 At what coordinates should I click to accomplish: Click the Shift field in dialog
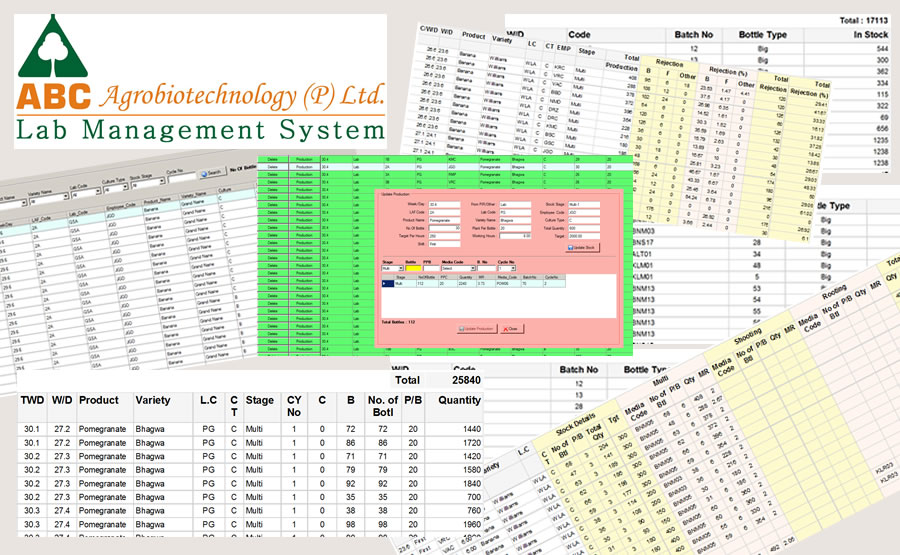click(x=444, y=244)
